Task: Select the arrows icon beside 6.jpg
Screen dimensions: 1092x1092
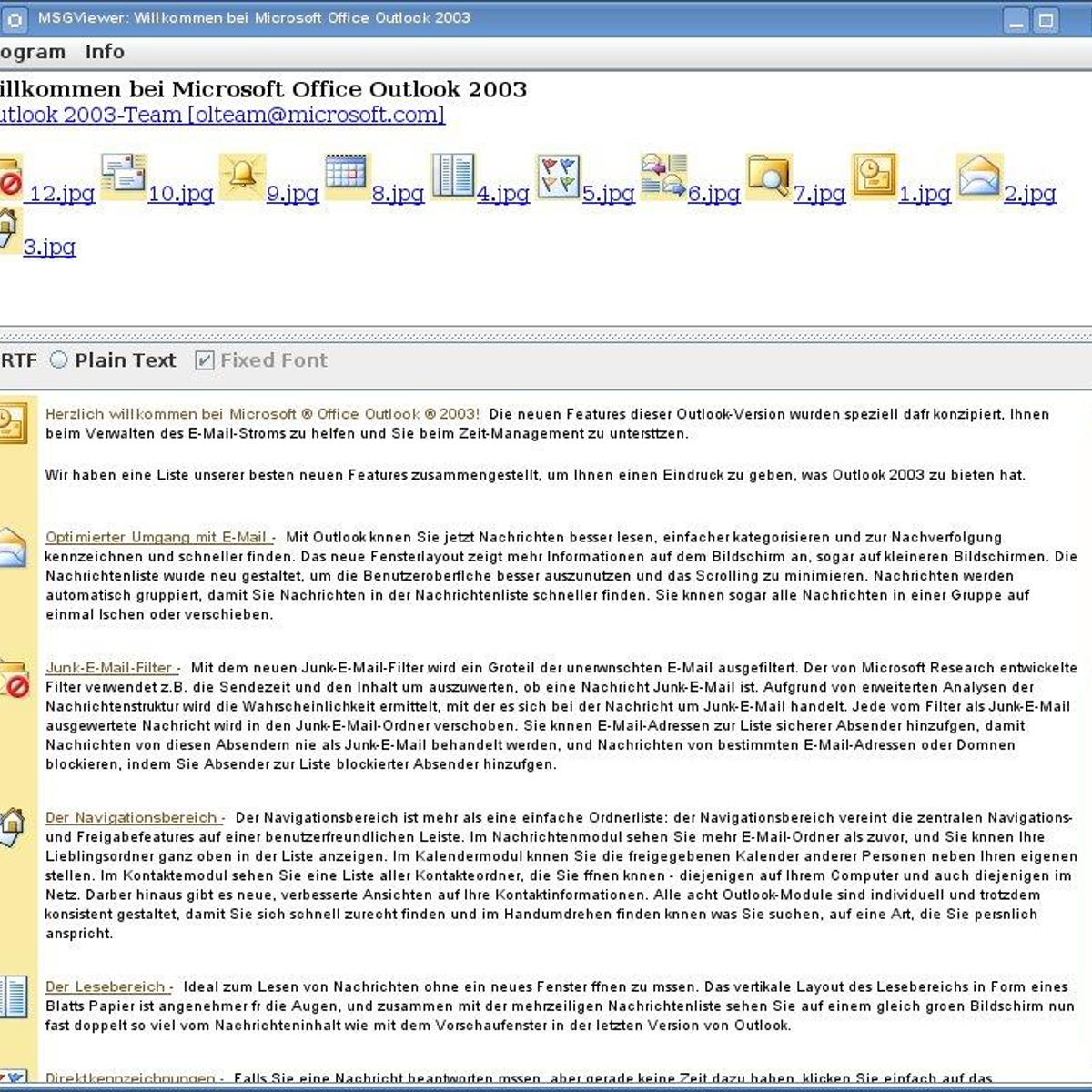Action: pos(664,177)
